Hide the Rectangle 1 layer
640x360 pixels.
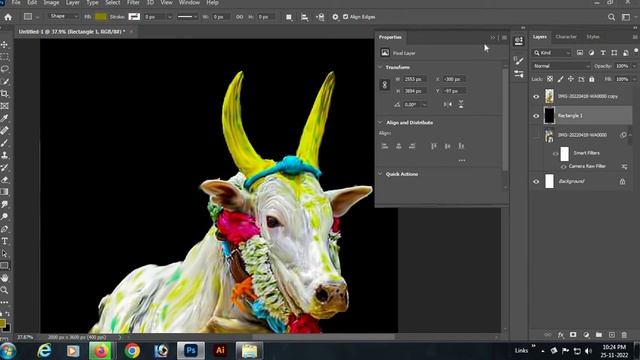(x=536, y=116)
